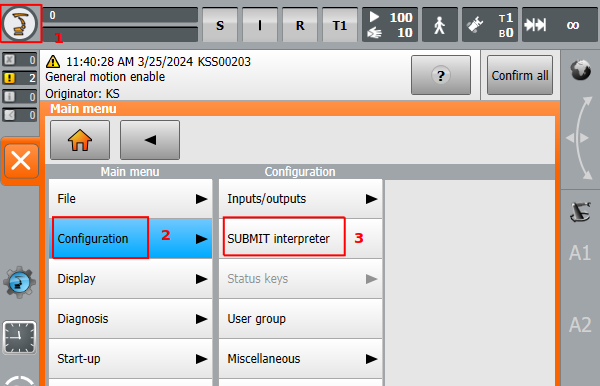
Task: Expand the Diagnosis submenu arrow
Action: [201, 319]
